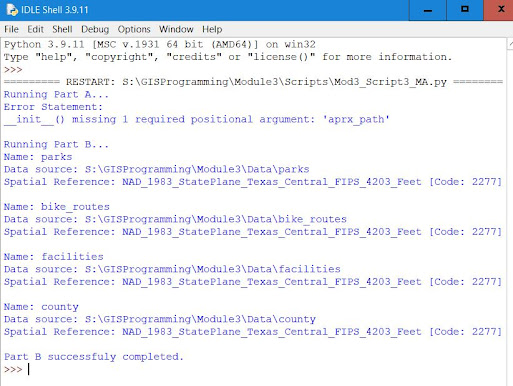This screenshot has width=513, height=386.
Task: Click the 'Name: bike_routes' line
Action: tap(57, 207)
